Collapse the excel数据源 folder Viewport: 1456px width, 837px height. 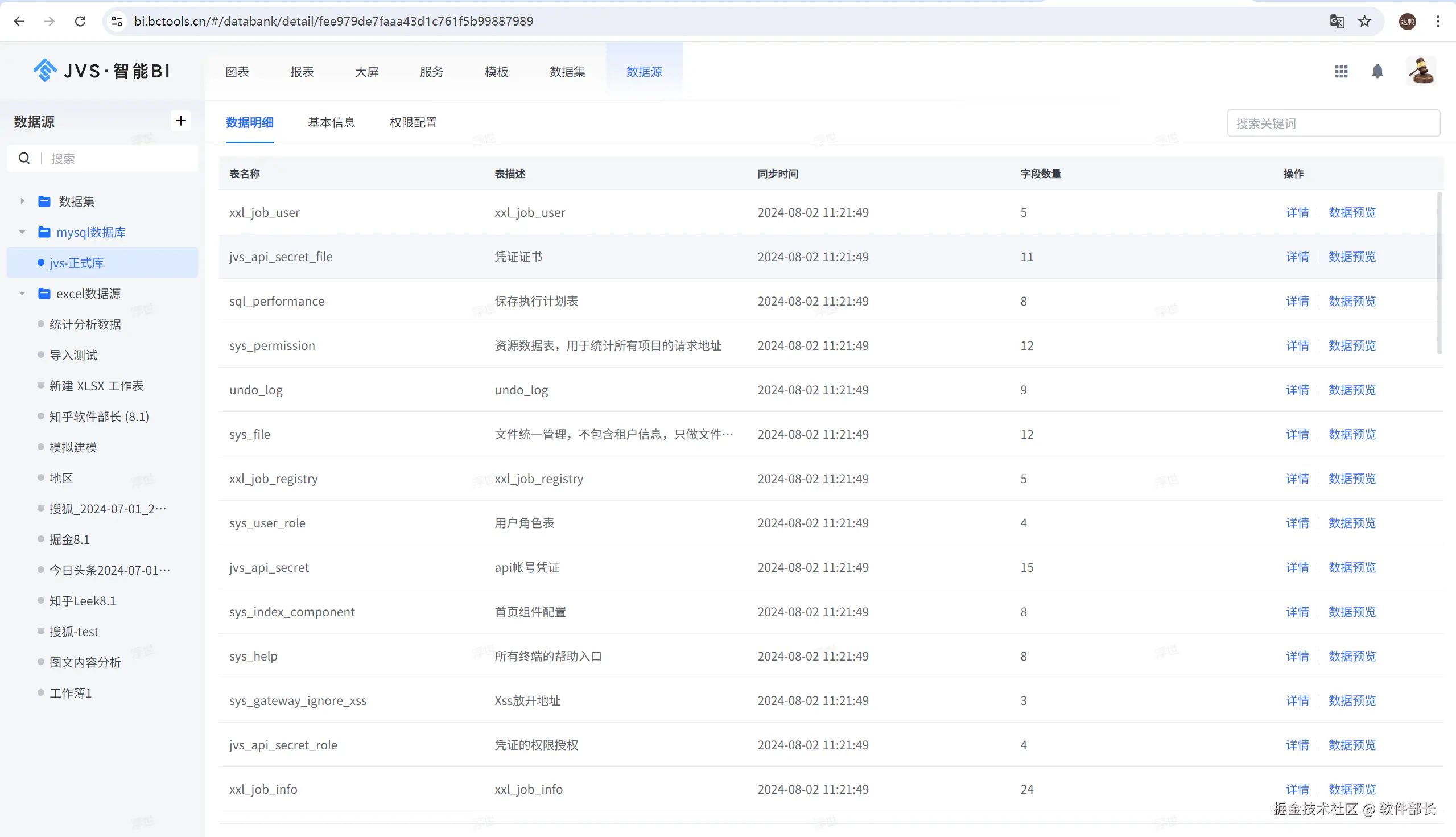pyautogui.click(x=22, y=294)
